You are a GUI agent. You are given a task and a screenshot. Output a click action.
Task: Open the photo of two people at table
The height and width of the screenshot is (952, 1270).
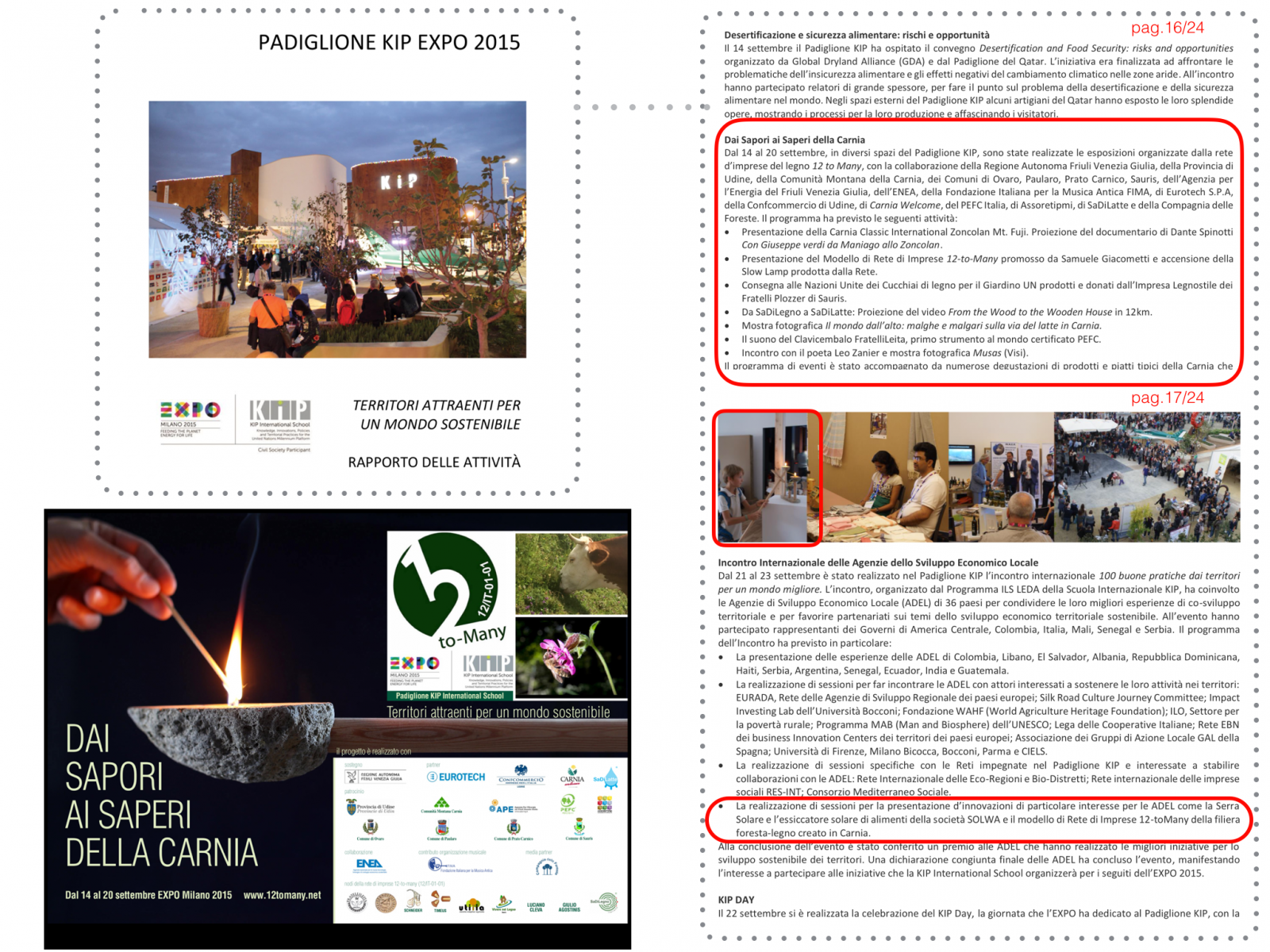[x=885, y=478]
